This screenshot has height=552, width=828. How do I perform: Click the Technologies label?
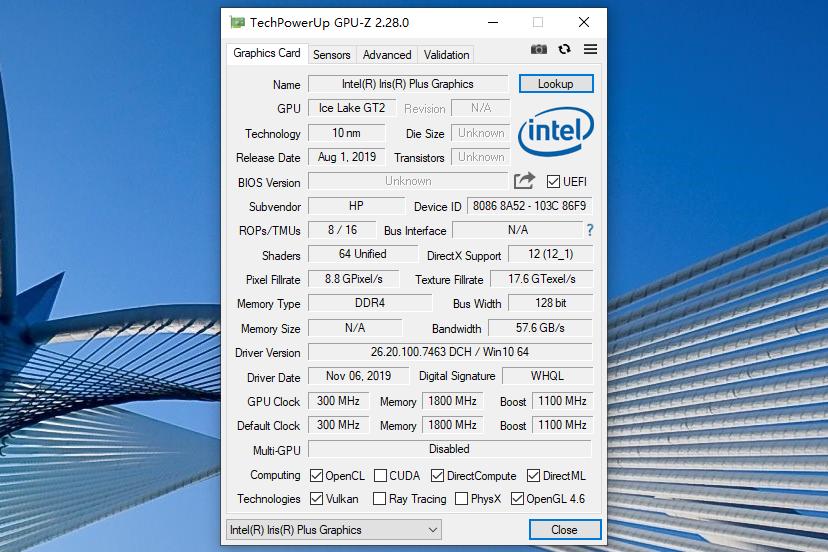[x=269, y=499]
